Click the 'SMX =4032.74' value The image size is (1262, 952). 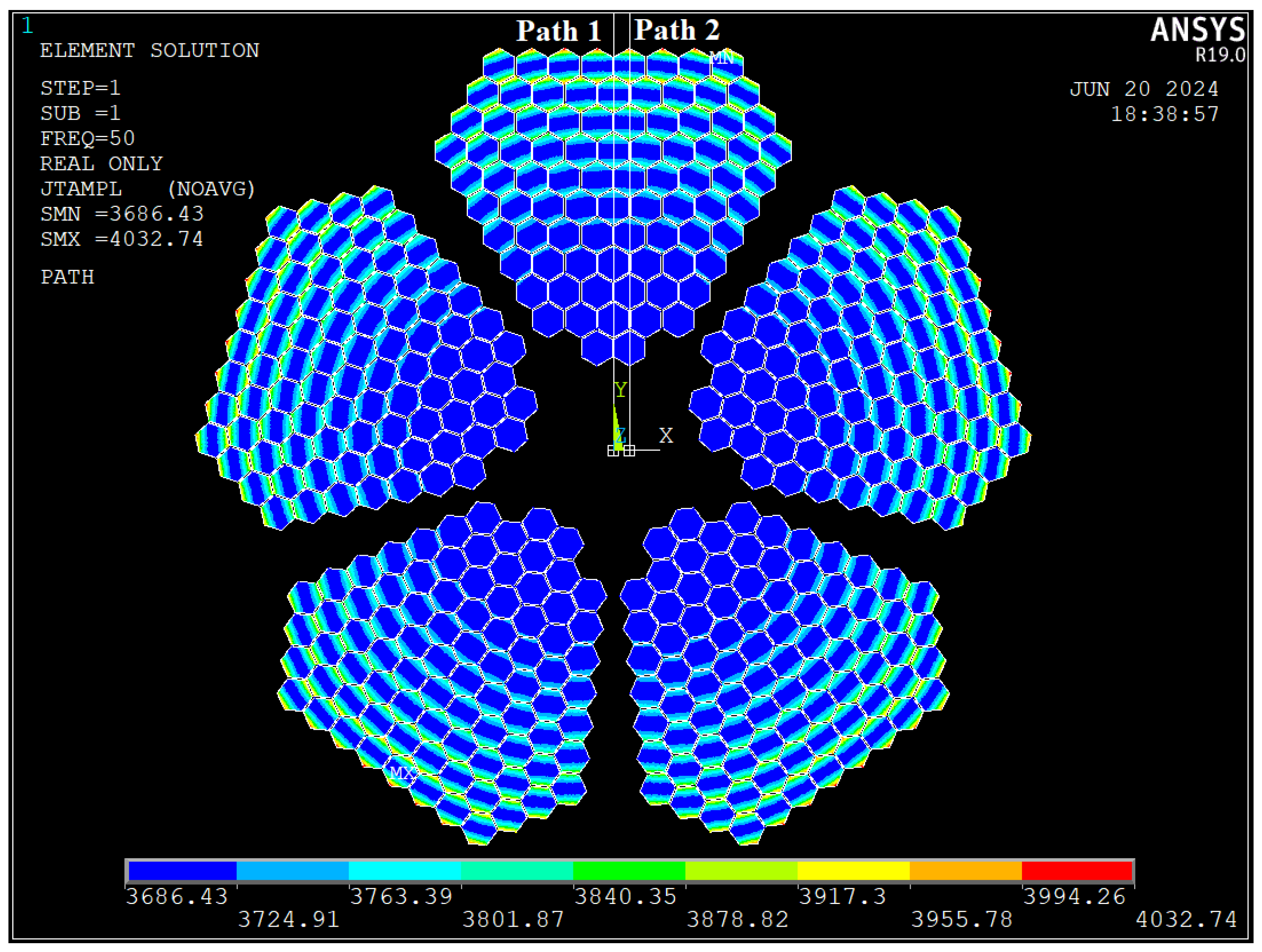[122, 240]
